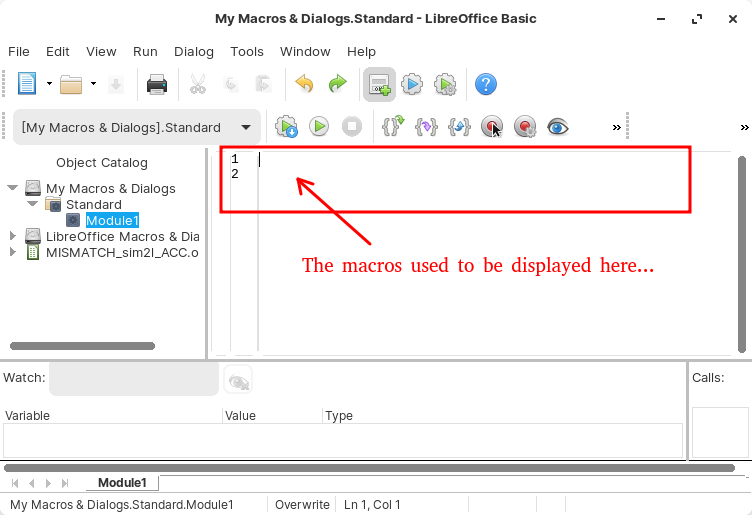Click the Print icon in toolbar

[x=156, y=85]
